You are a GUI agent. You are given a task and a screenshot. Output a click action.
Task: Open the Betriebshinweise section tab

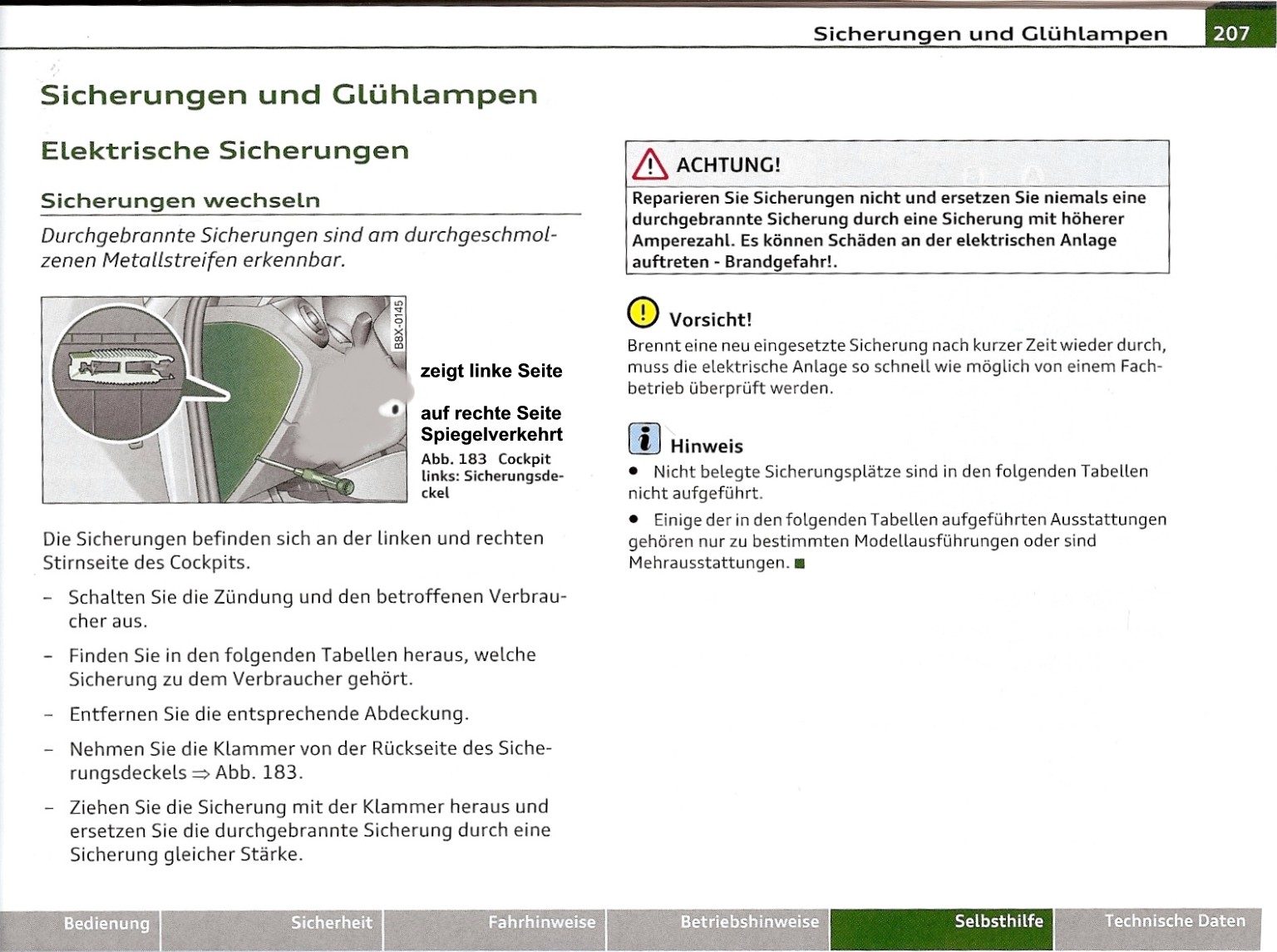[x=718, y=930]
